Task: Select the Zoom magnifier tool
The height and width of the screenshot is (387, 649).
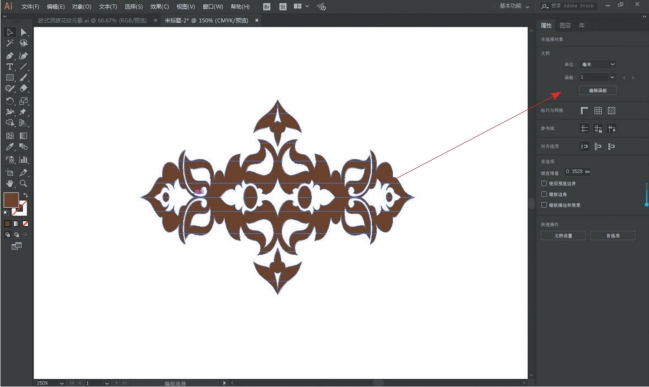Action: [x=24, y=183]
